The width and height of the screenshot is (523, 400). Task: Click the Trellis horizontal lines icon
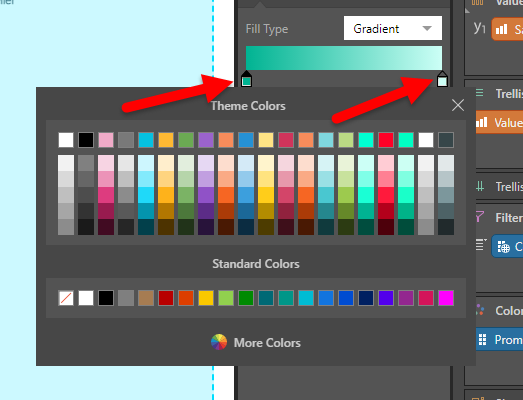pos(479,93)
